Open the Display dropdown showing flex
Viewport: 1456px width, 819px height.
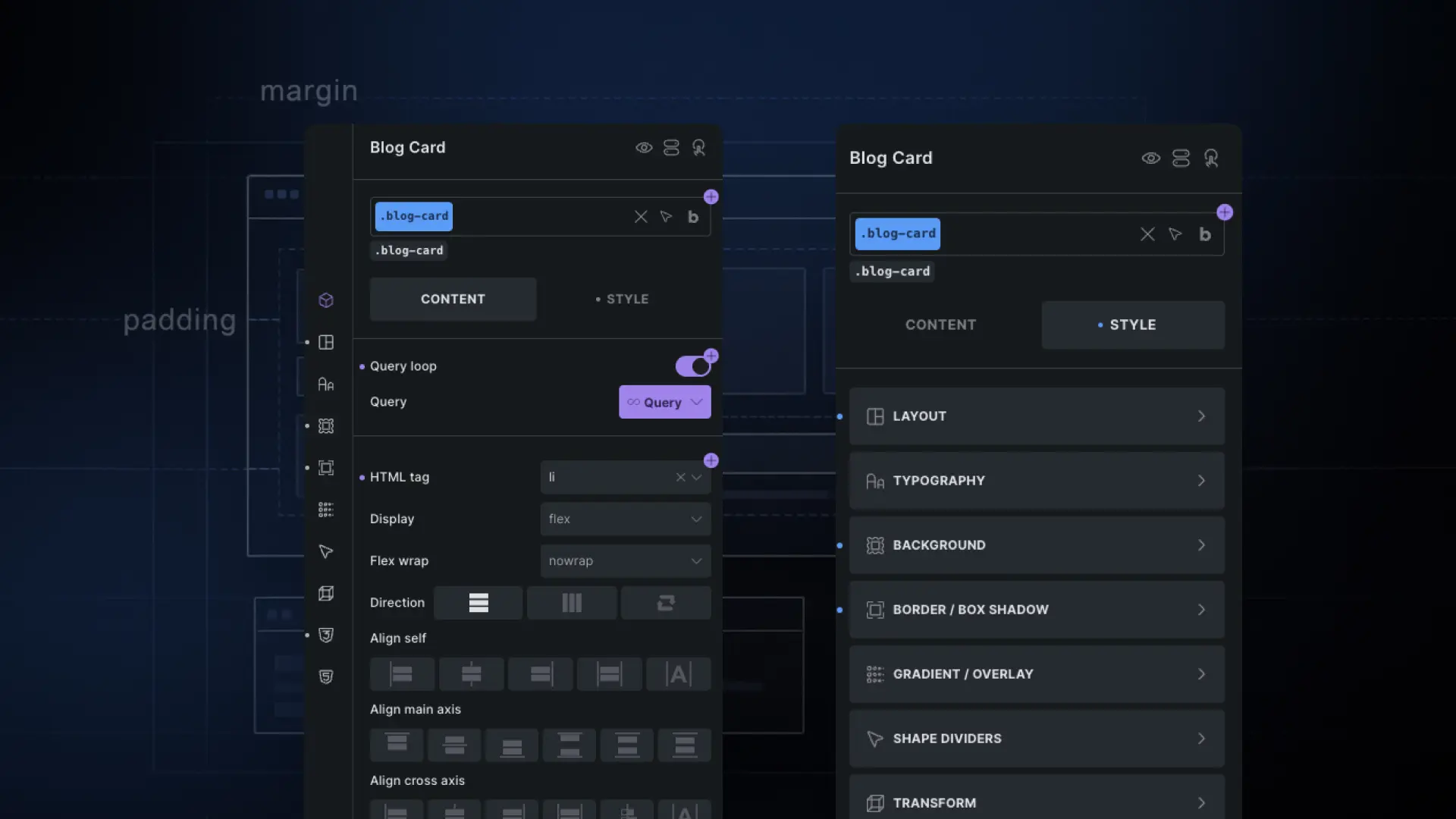(625, 519)
